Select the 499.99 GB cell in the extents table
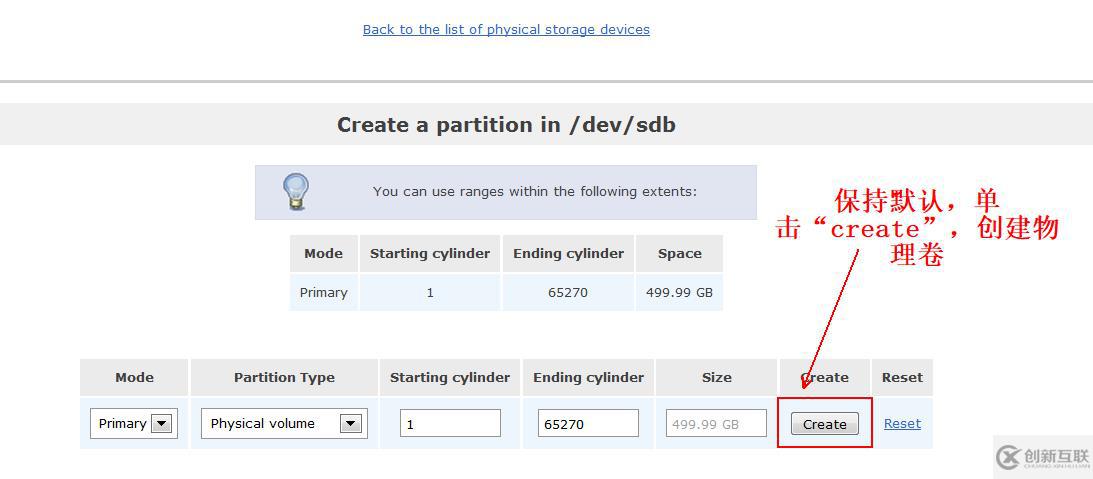 coord(679,293)
